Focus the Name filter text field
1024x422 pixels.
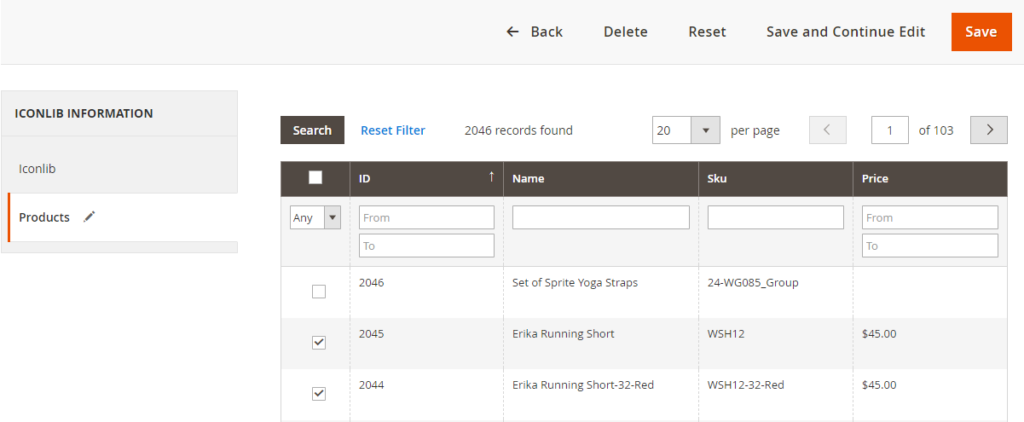tap(601, 218)
